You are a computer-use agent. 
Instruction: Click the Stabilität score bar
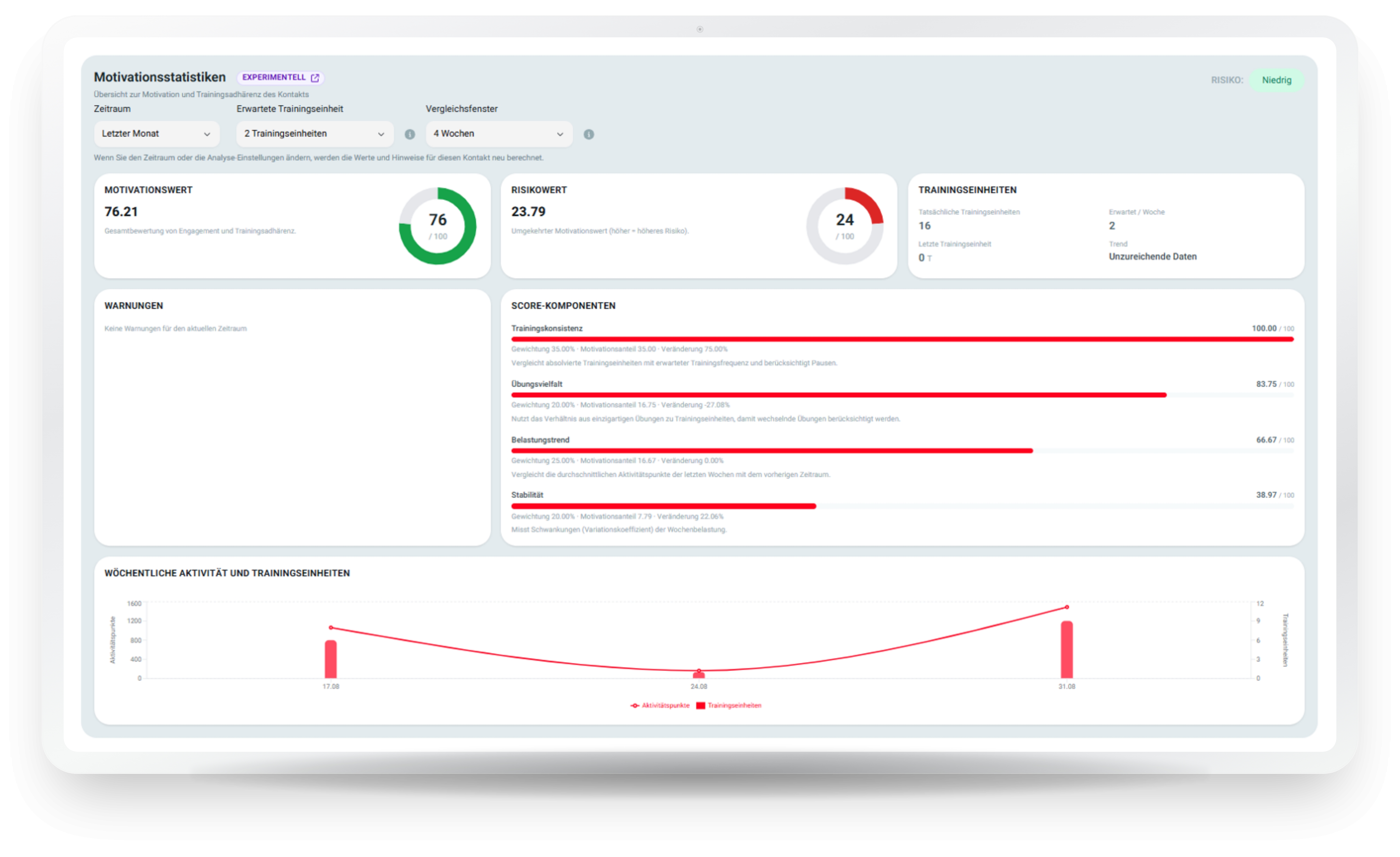pyautogui.click(x=902, y=506)
